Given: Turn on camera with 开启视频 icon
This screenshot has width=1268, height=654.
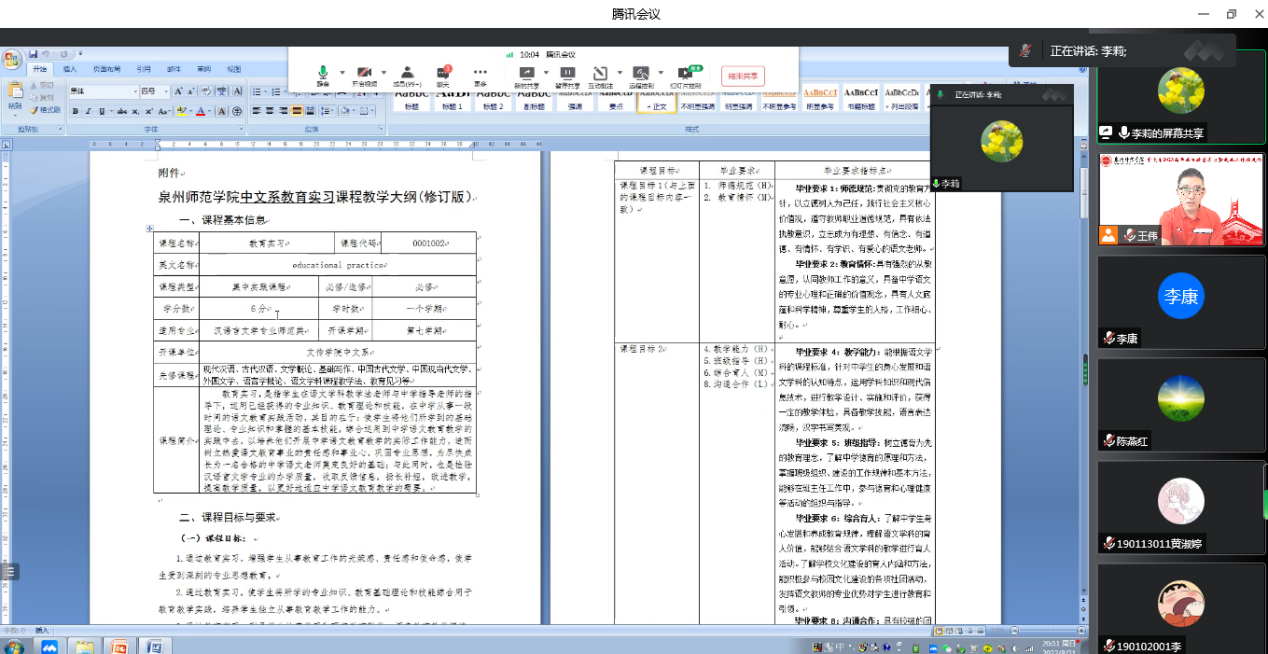Looking at the screenshot, I should pos(364,74).
